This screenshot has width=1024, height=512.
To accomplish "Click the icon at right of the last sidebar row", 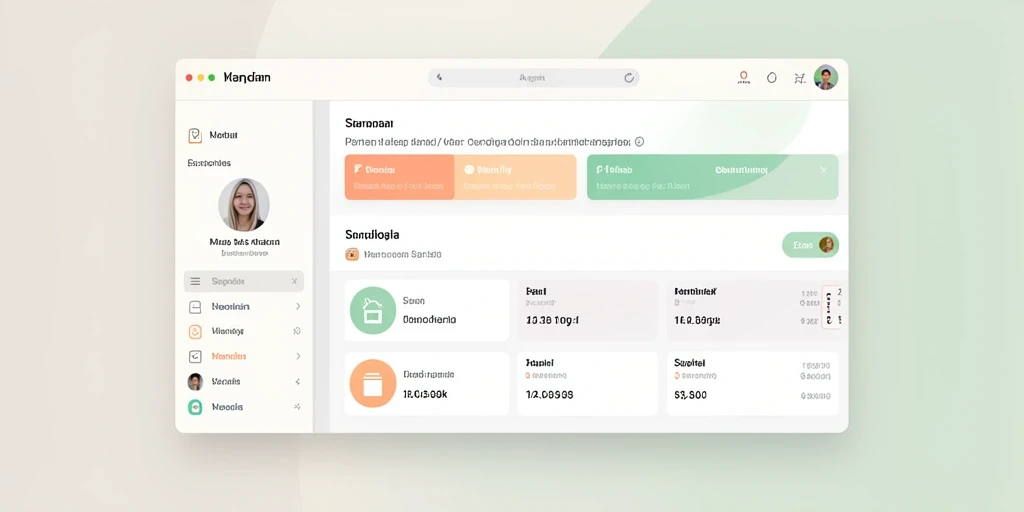I will point(297,406).
